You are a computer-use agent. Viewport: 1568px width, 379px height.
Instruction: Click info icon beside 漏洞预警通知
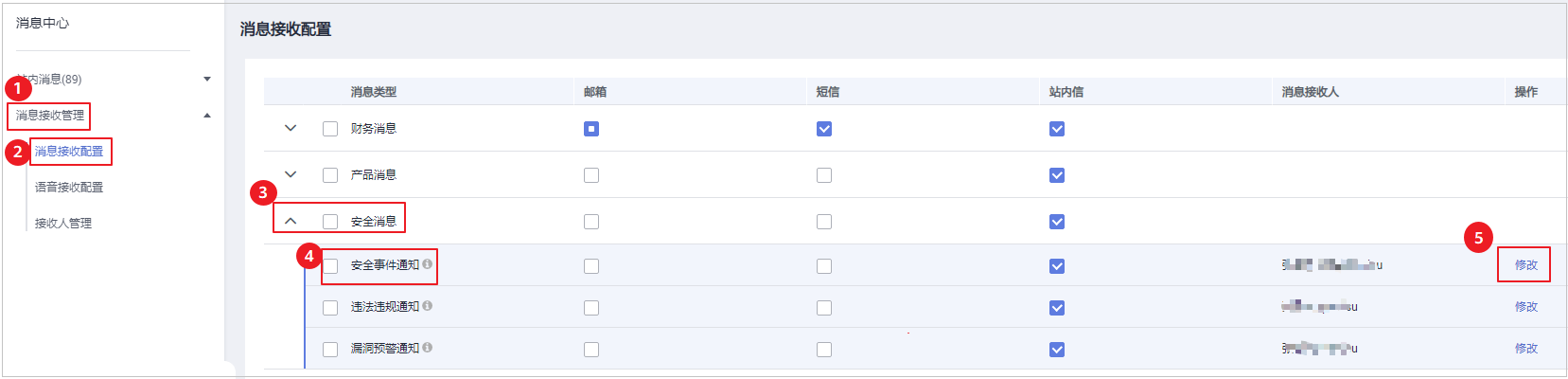(428, 348)
